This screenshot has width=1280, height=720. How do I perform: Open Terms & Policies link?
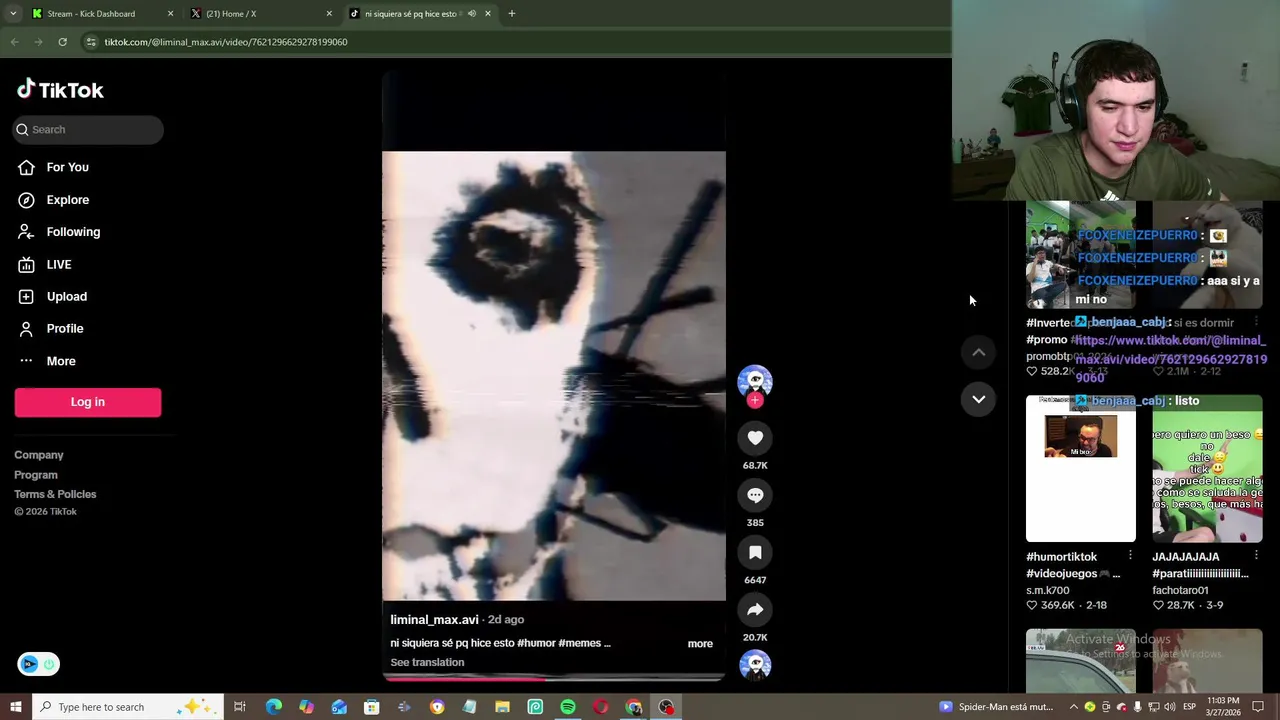pyautogui.click(x=55, y=494)
